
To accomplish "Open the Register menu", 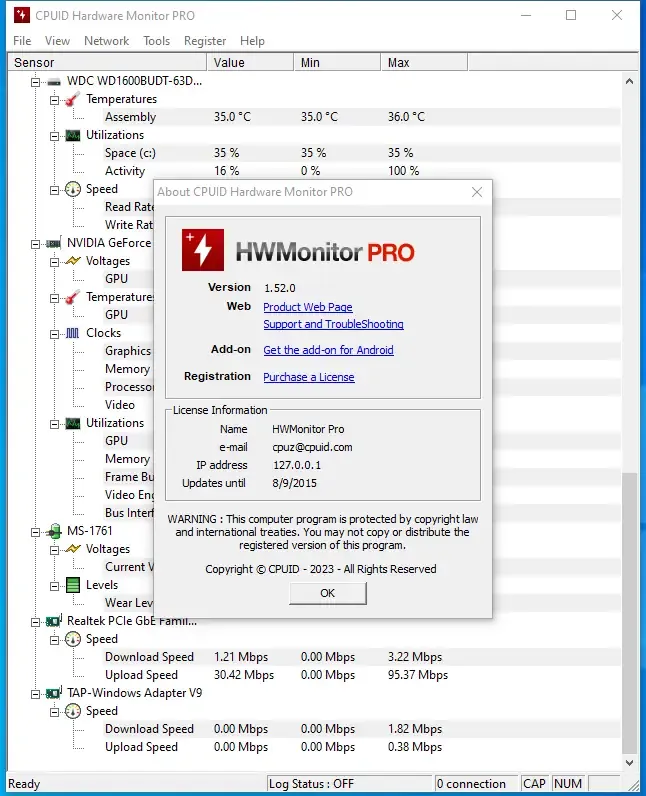I will point(205,41).
